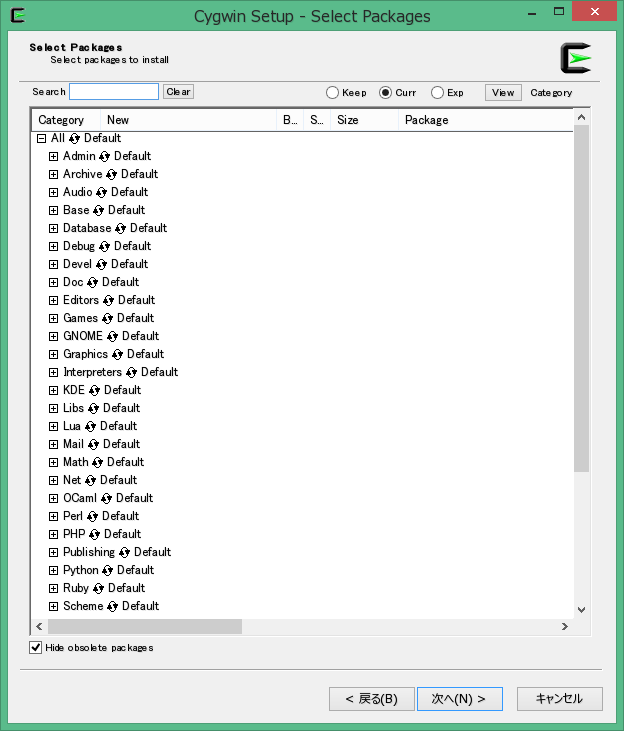Click the cycle icon beside Debug

pos(104,247)
